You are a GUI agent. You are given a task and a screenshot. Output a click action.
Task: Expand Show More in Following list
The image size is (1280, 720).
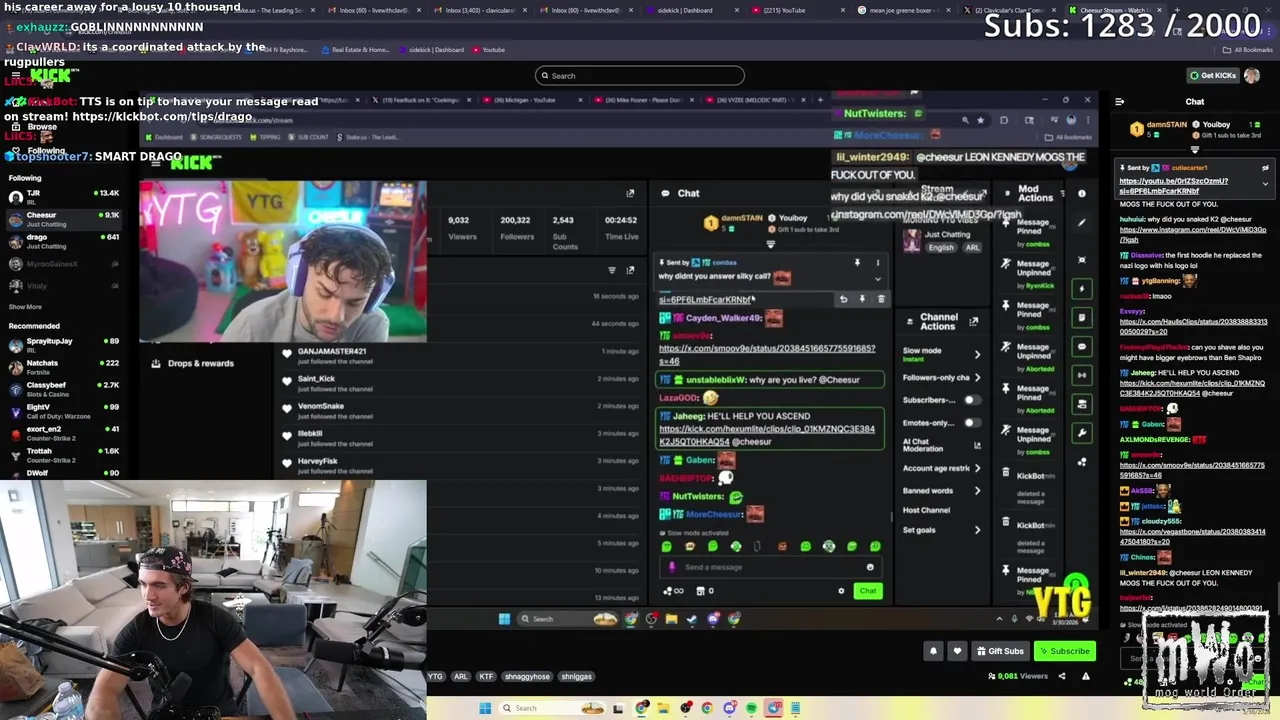[25, 307]
